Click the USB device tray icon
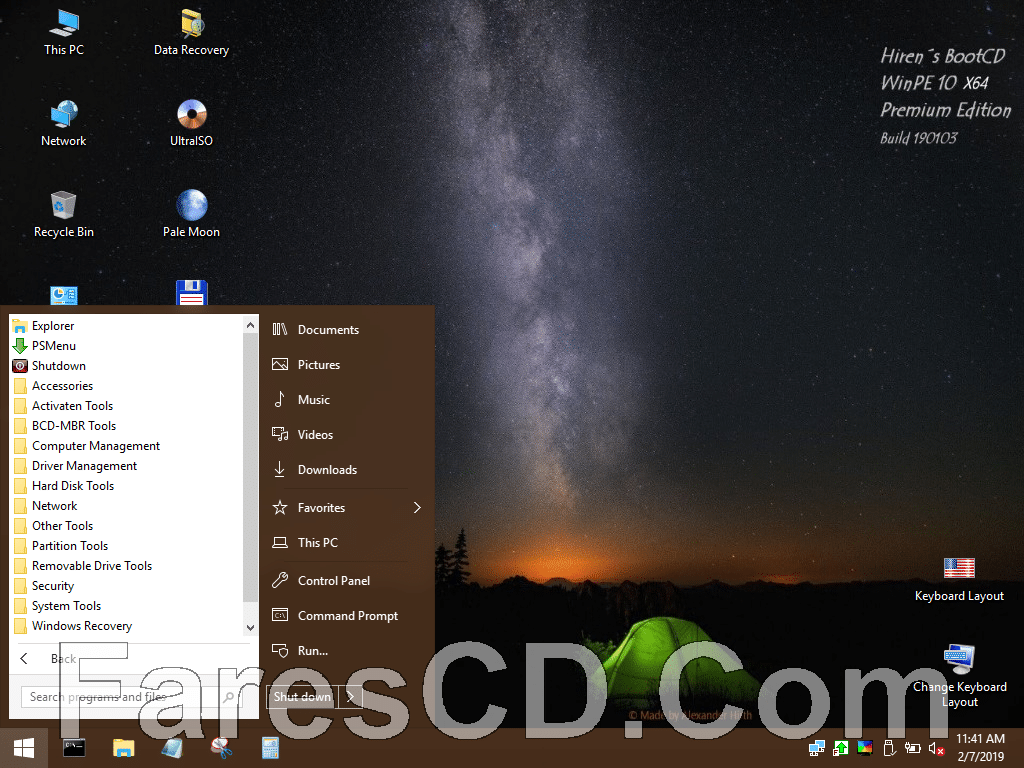The image size is (1024, 768). click(x=889, y=748)
